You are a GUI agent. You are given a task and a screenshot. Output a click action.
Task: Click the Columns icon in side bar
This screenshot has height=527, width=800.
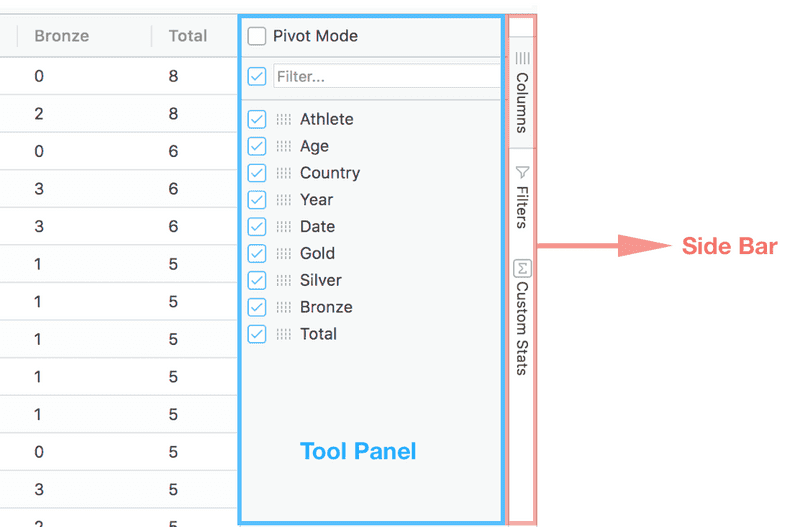tap(522, 58)
